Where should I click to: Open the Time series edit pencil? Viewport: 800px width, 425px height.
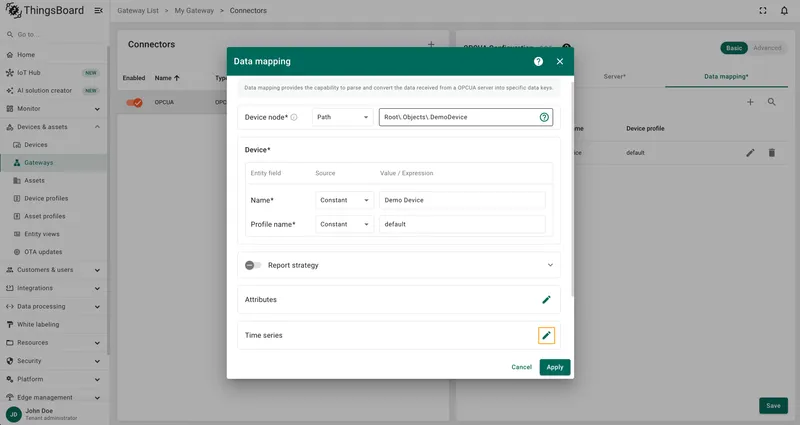(x=546, y=335)
